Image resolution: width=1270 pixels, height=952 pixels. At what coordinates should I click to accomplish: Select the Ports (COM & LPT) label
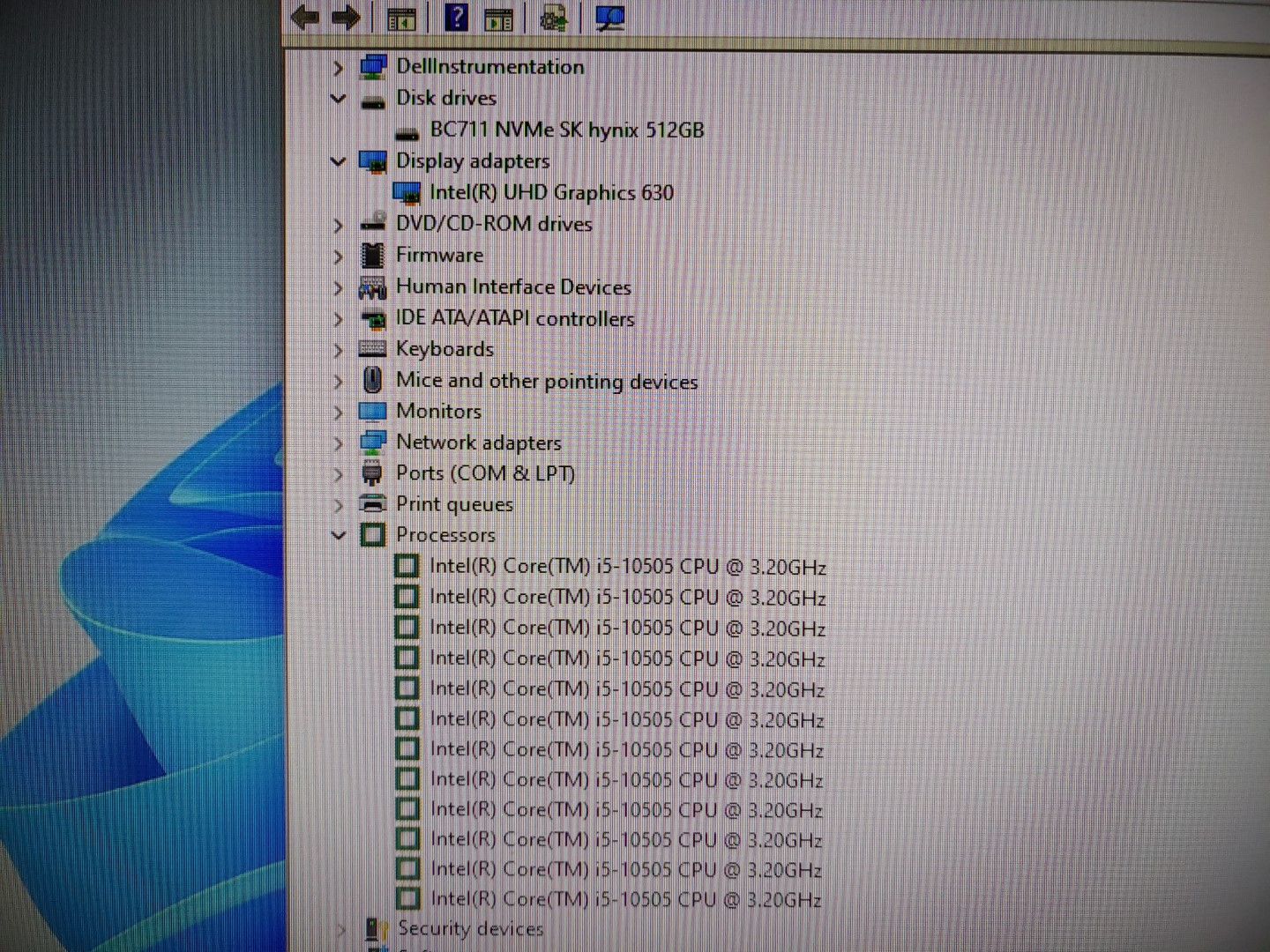[485, 473]
